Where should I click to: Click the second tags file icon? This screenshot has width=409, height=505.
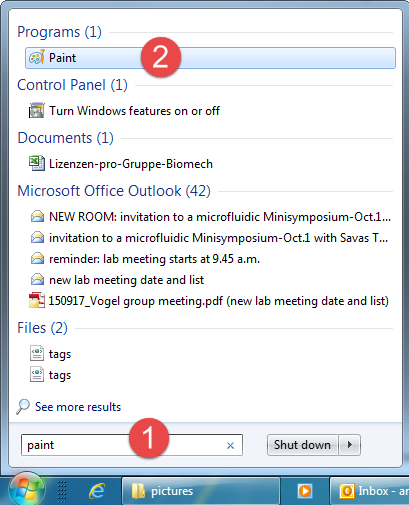(37, 374)
